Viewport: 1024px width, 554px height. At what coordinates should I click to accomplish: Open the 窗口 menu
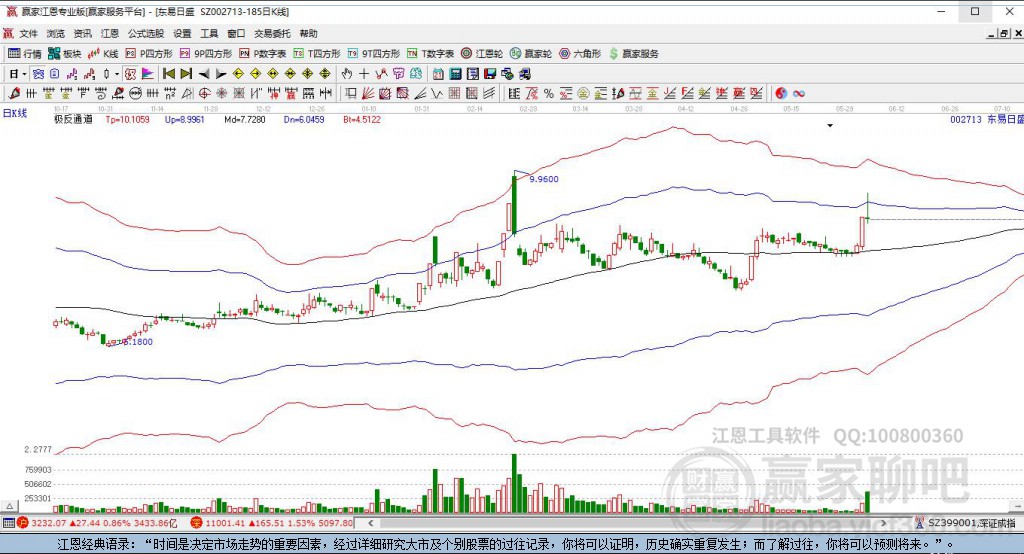[x=236, y=33]
